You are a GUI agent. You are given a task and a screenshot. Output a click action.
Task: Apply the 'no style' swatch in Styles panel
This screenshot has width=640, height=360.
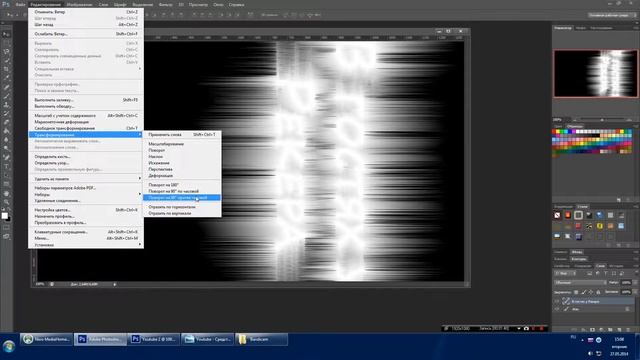[558, 215]
